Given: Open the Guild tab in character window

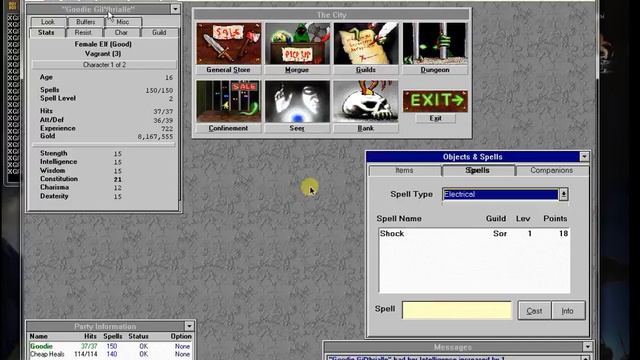Looking at the screenshot, I should coord(159,32).
